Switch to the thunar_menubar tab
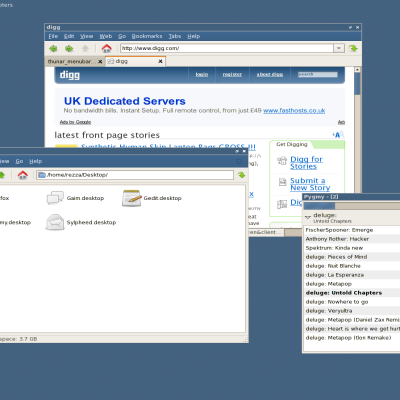Image resolution: width=400 pixels, height=400 pixels. tap(71, 61)
